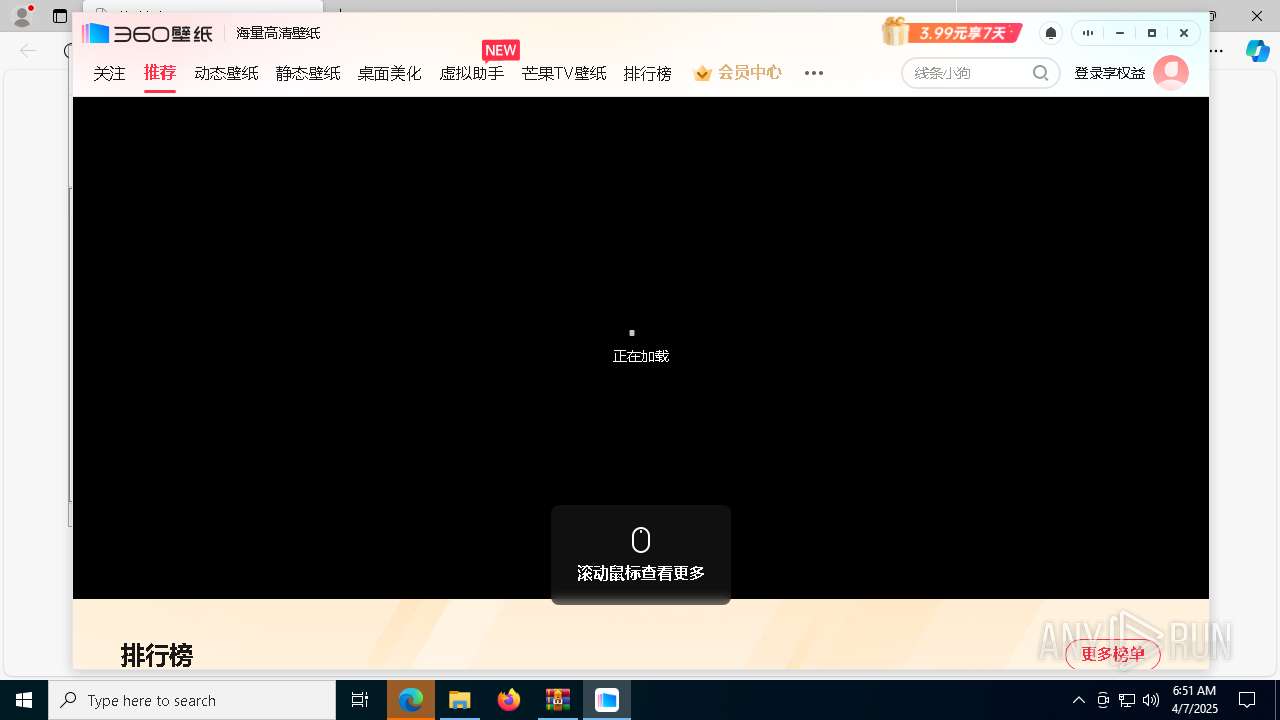Click the 滚动鼠标查看更多 hint box

click(x=641, y=555)
